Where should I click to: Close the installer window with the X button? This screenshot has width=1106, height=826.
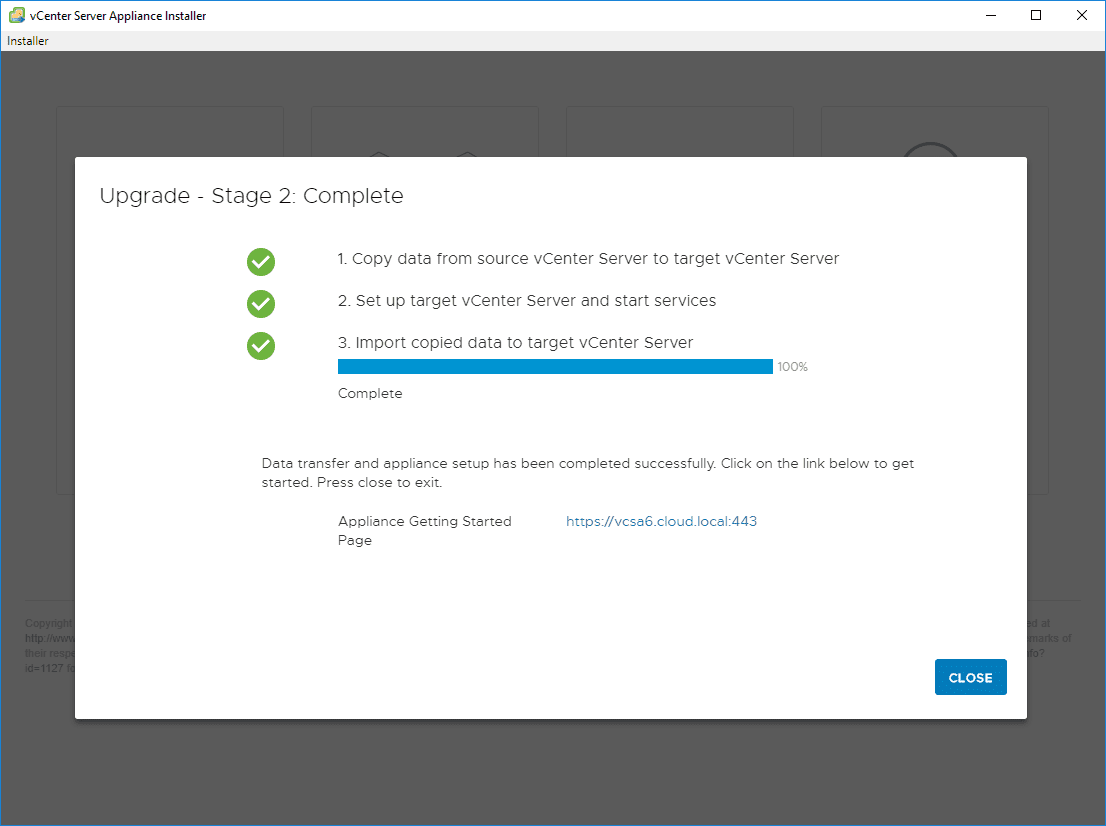pyautogui.click(x=1082, y=15)
